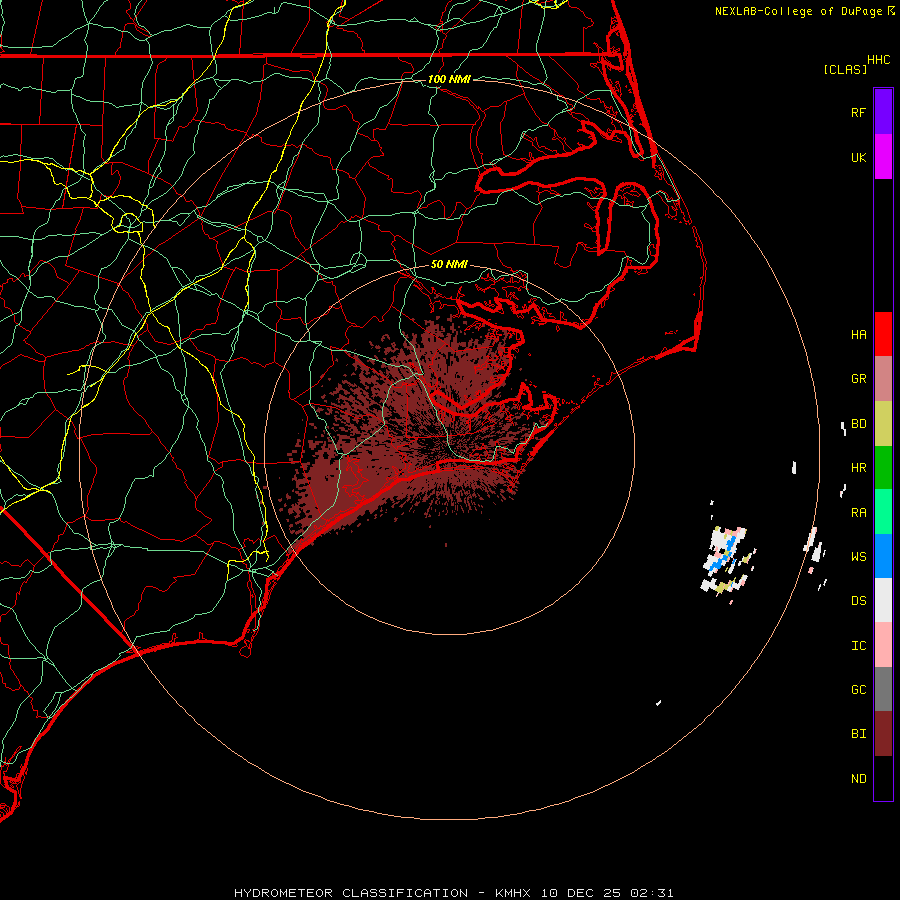Click the "GR" legend label
The width and height of the screenshot is (900, 900).
click(858, 379)
